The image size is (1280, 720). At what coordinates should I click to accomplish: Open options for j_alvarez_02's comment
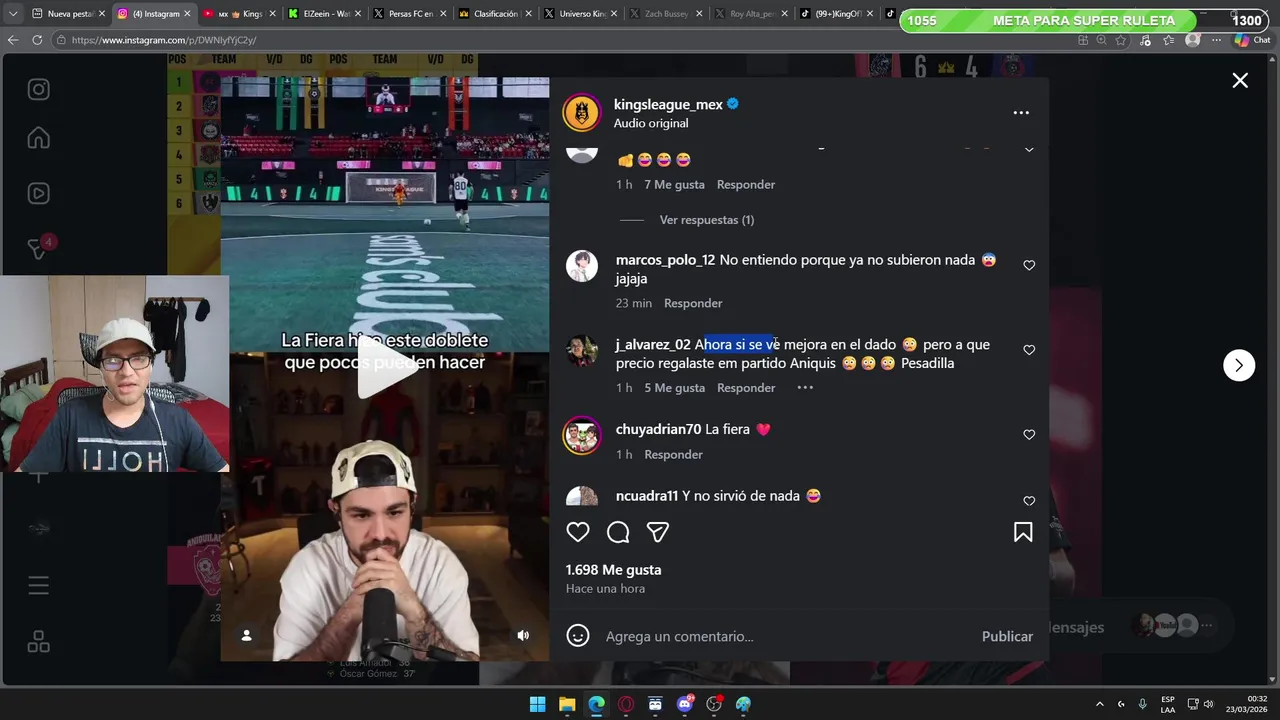click(x=805, y=388)
